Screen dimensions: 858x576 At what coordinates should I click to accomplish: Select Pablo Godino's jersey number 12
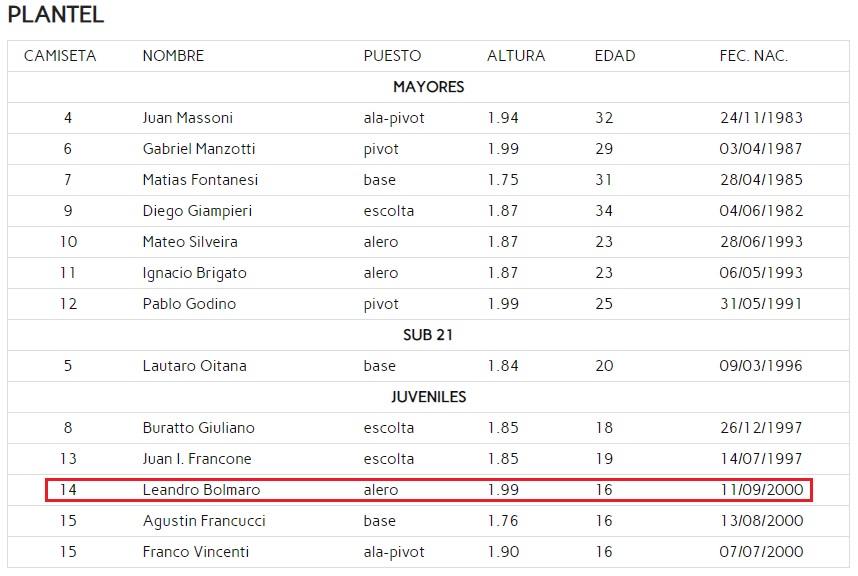[x=68, y=304]
